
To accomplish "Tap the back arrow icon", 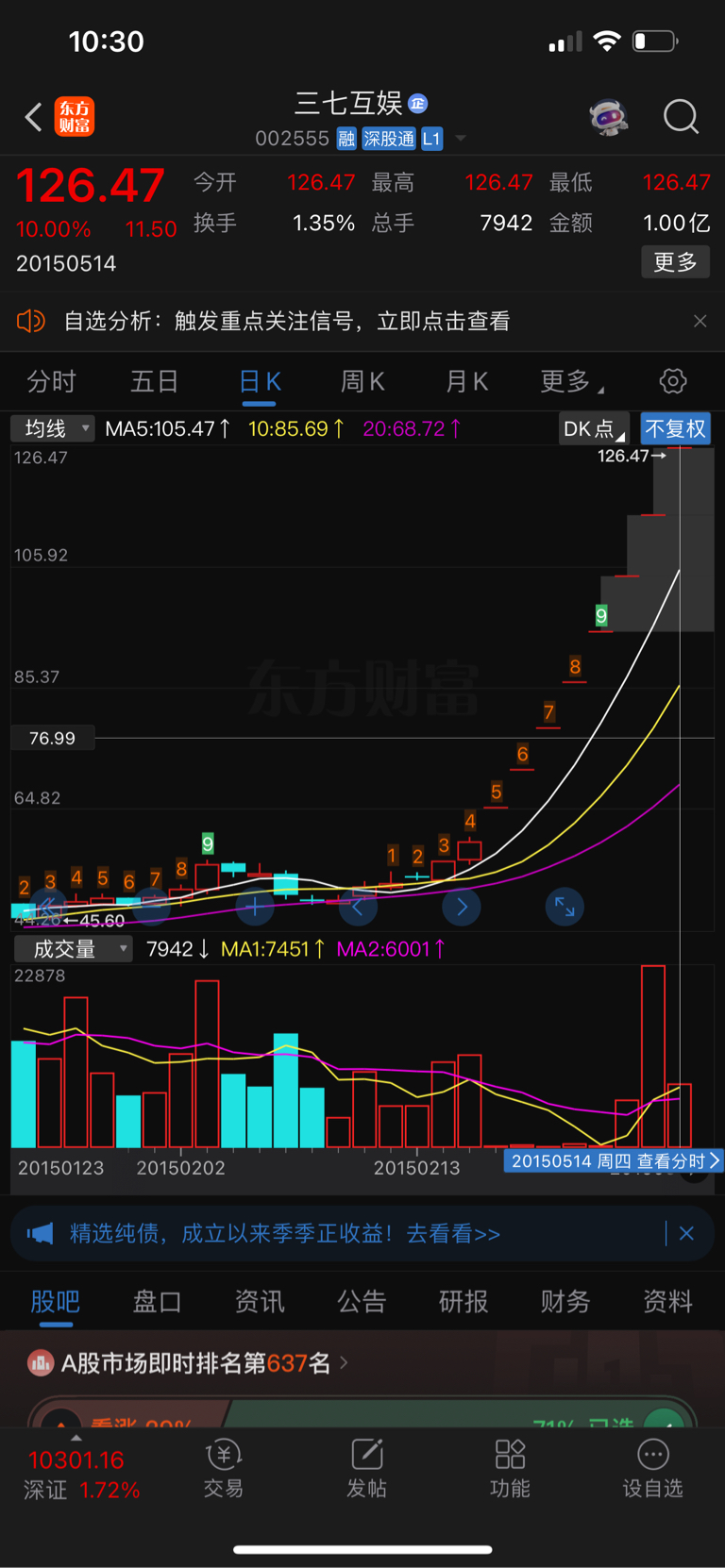I will 33,117.
